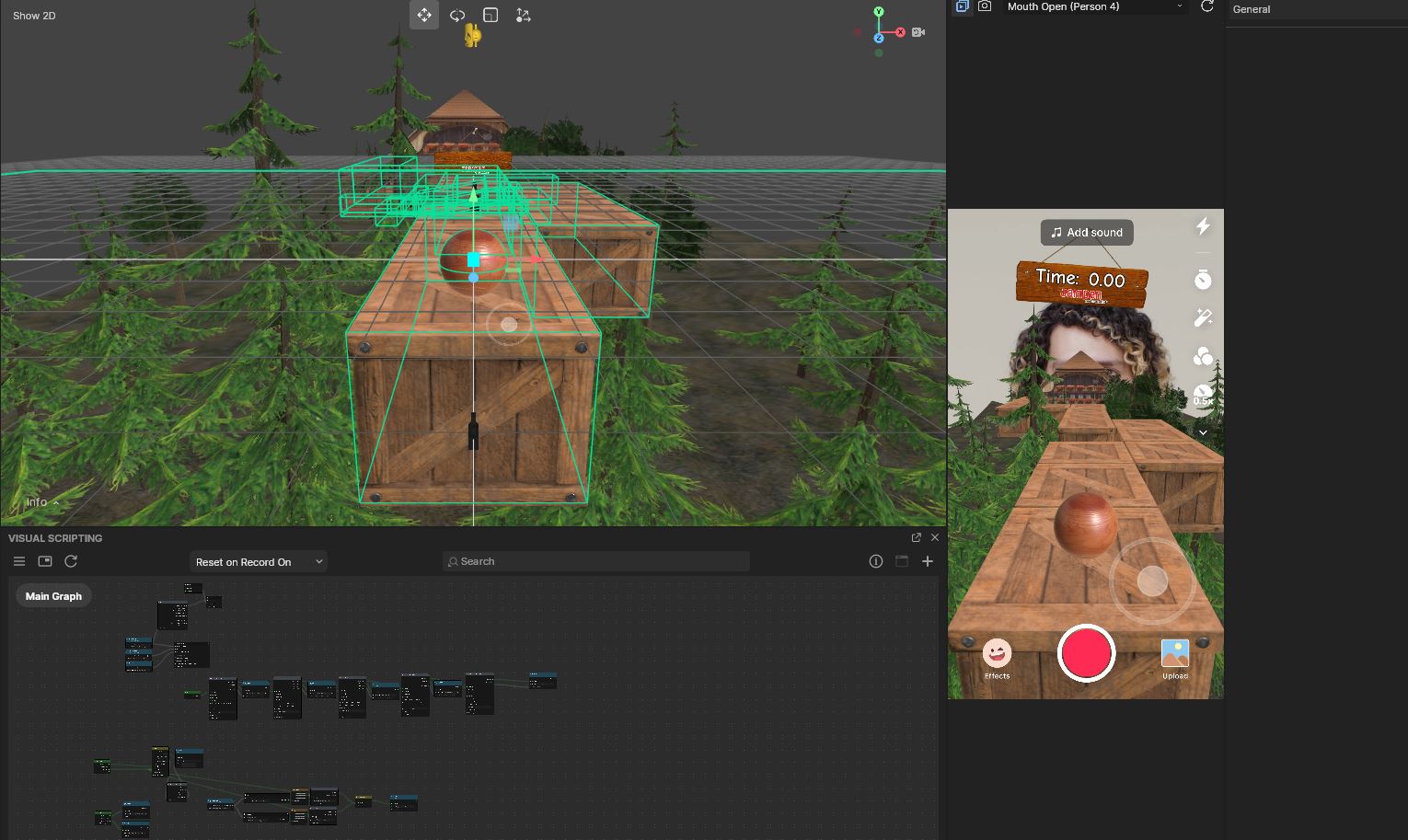Refresh the preview panel
Image resolution: width=1408 pixels, height=840 pixels.
1207,6
